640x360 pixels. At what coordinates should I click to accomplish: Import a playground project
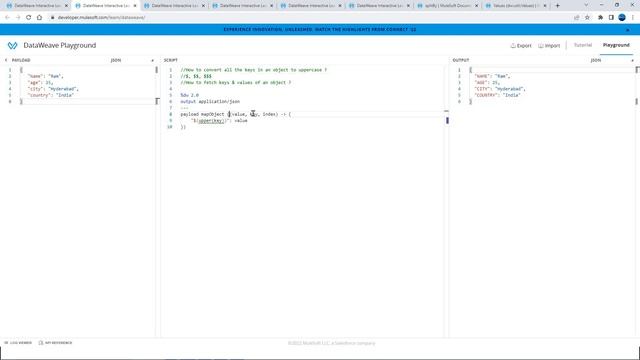tap(549, 46)
